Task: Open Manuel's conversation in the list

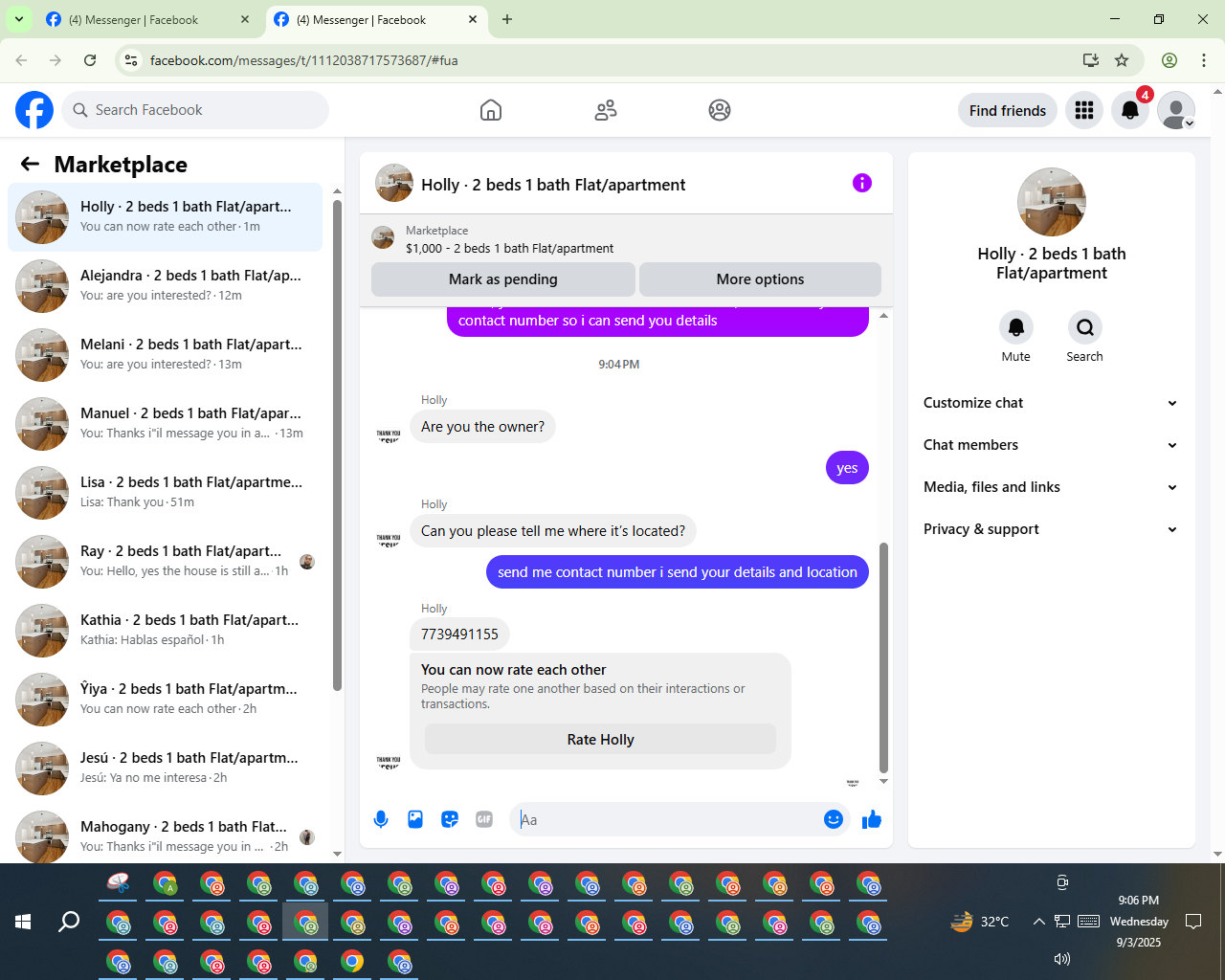Action: click(166, 424)
